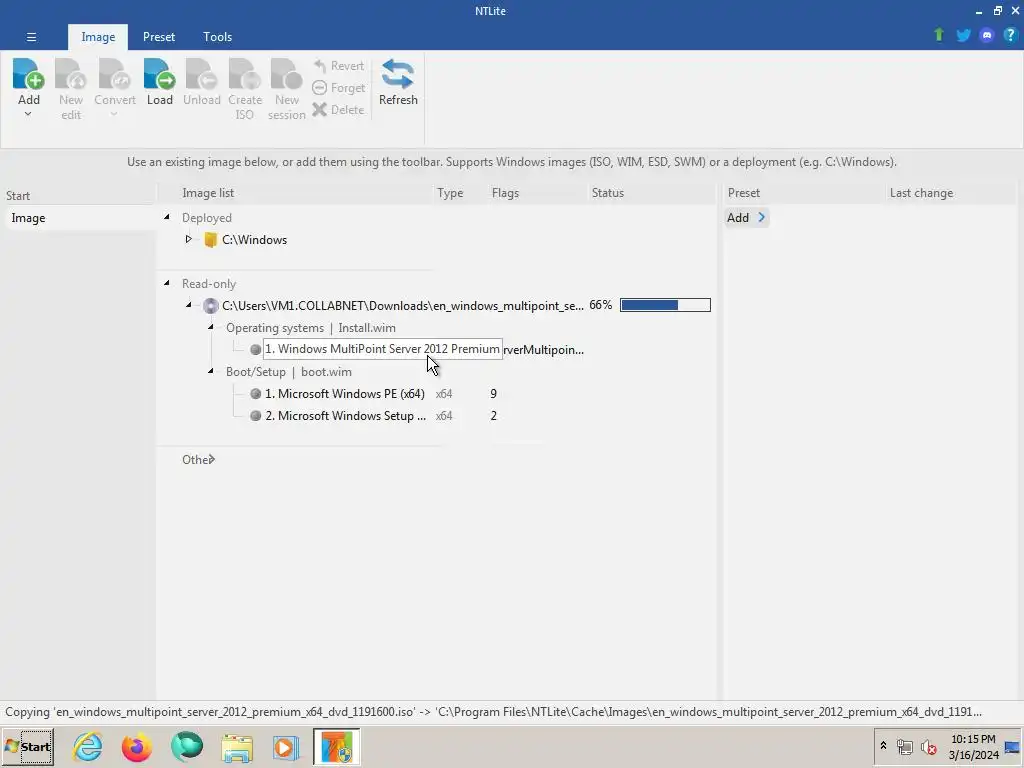Select Microsoft Windows PE (x64) entry
The width and height of the screenshot is (1024, 768).
click(x=345, y=394)
